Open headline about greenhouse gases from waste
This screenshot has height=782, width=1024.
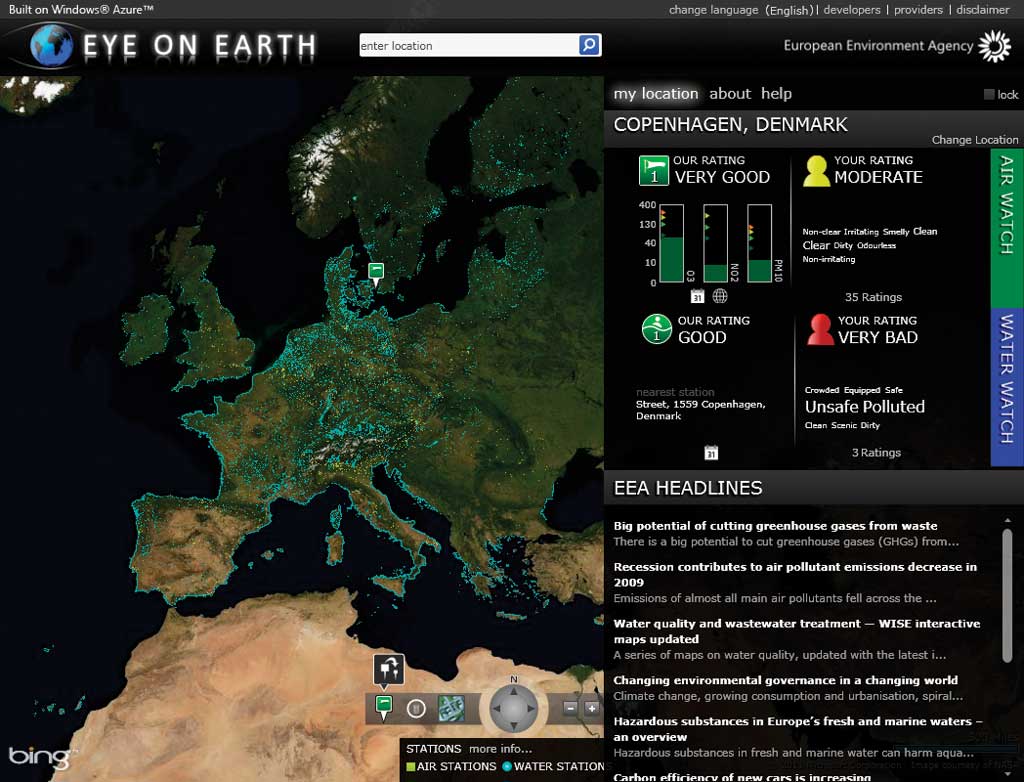pyautogui.click(x=775, y=526)
